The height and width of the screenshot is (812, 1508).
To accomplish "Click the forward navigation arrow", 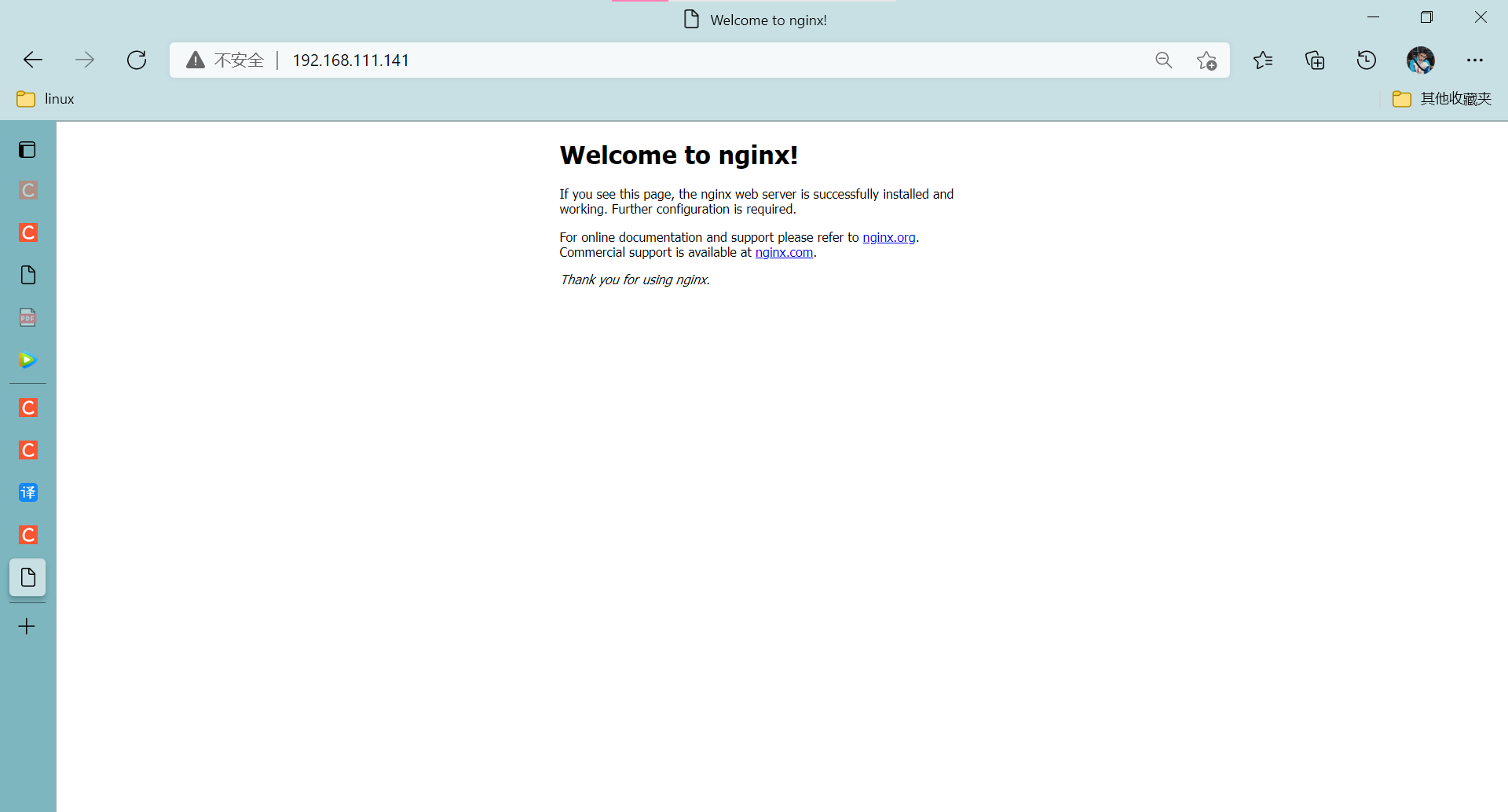I will pos(85,60).
